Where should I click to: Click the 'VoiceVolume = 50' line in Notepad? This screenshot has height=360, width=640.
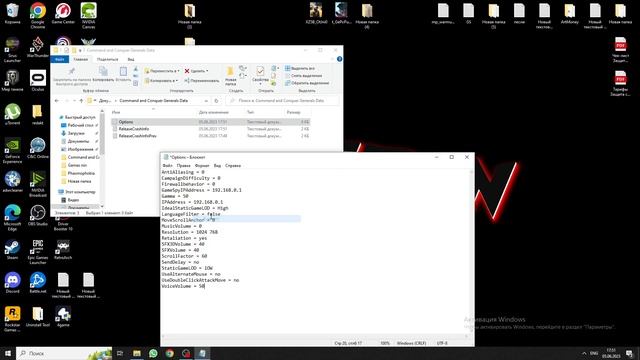click(183, 286)
